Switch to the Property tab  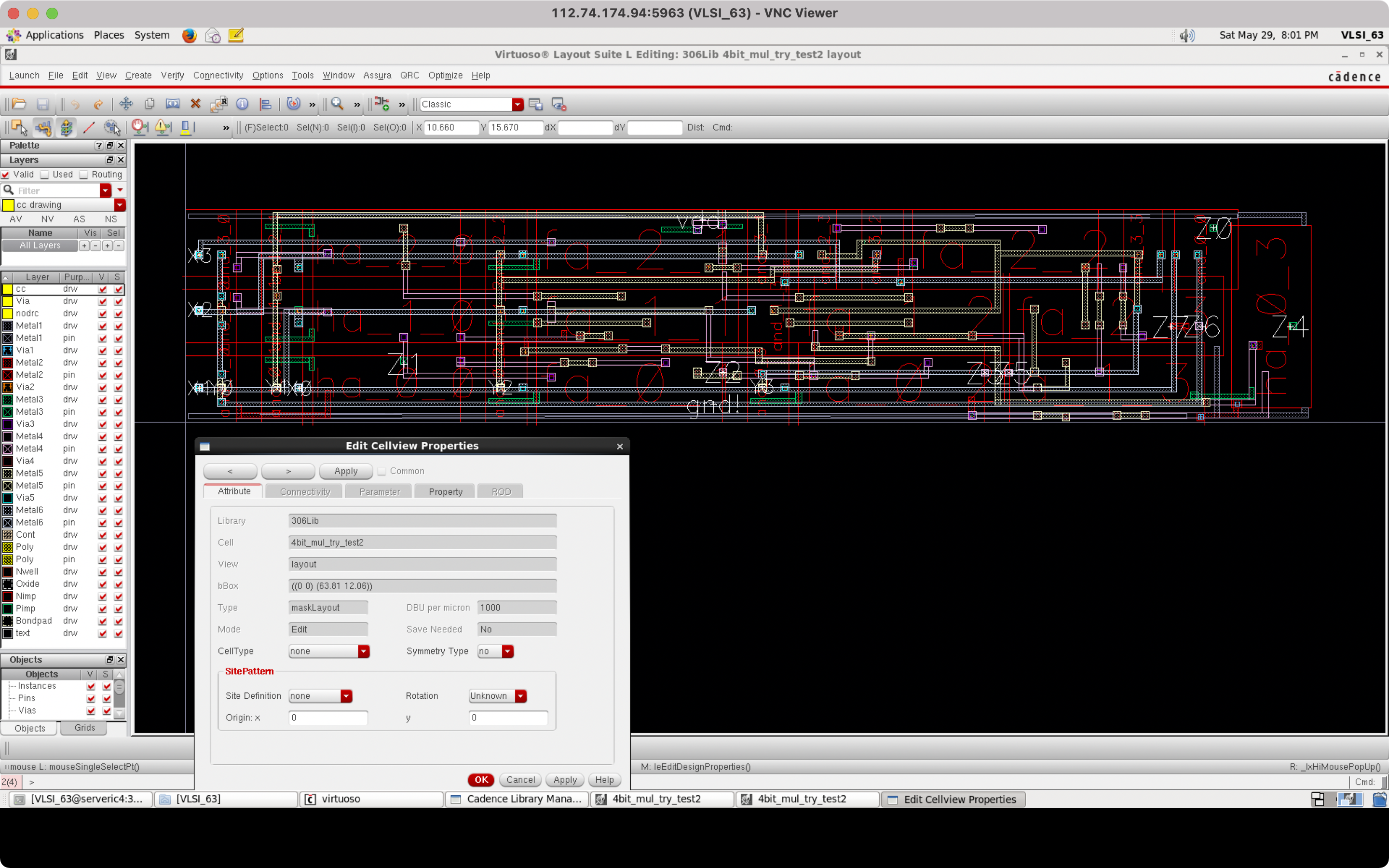tap(445, 491)
